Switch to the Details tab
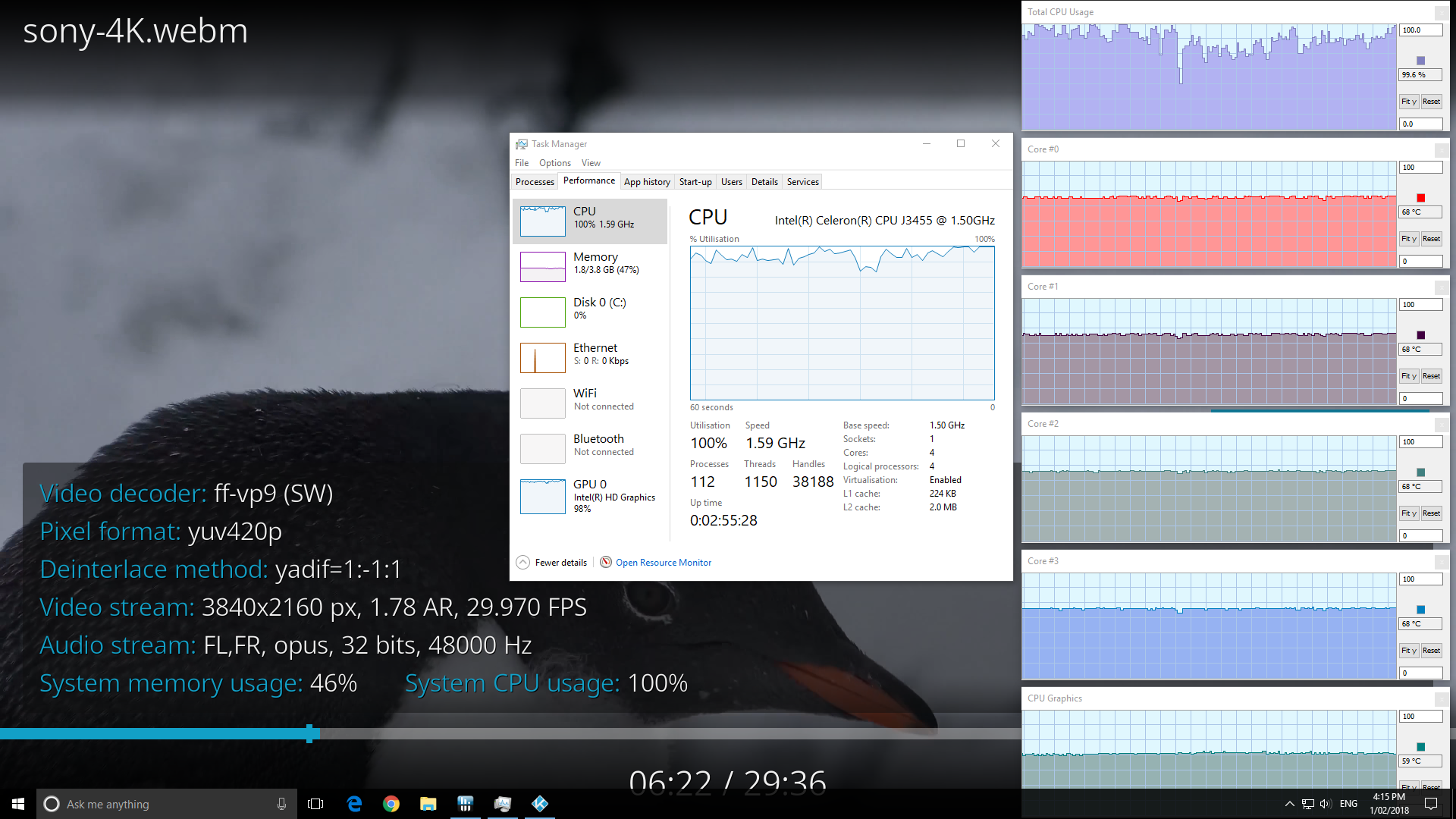 click(x=764, y=182)
